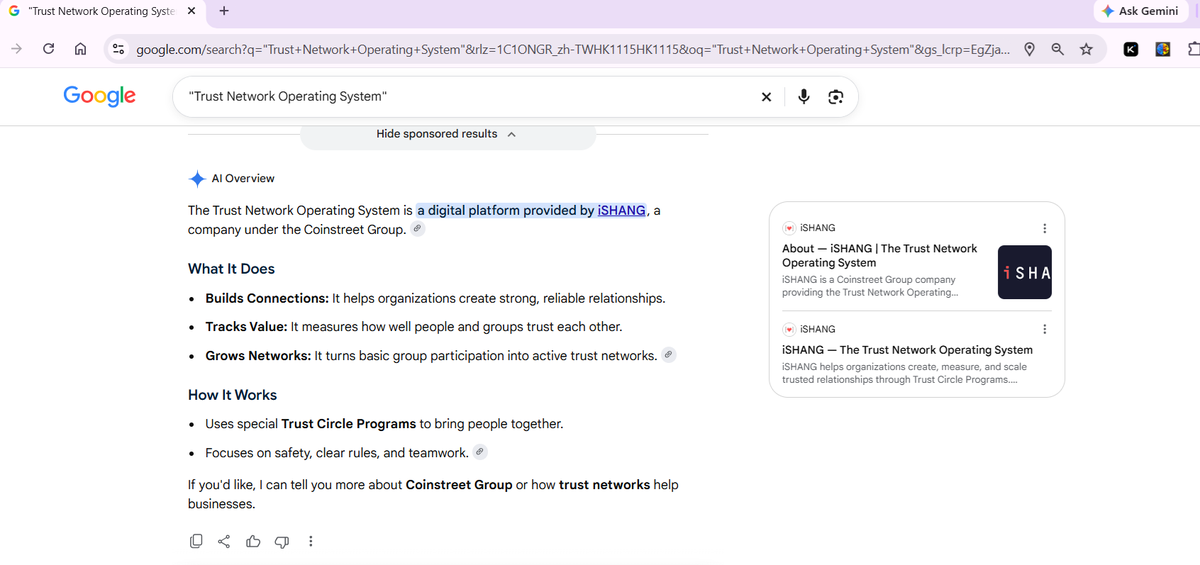Image resolution: width=1200 pixels, height=565 pixels.
Task: Search by image with the lens icon
Action: tap(836, 97)
